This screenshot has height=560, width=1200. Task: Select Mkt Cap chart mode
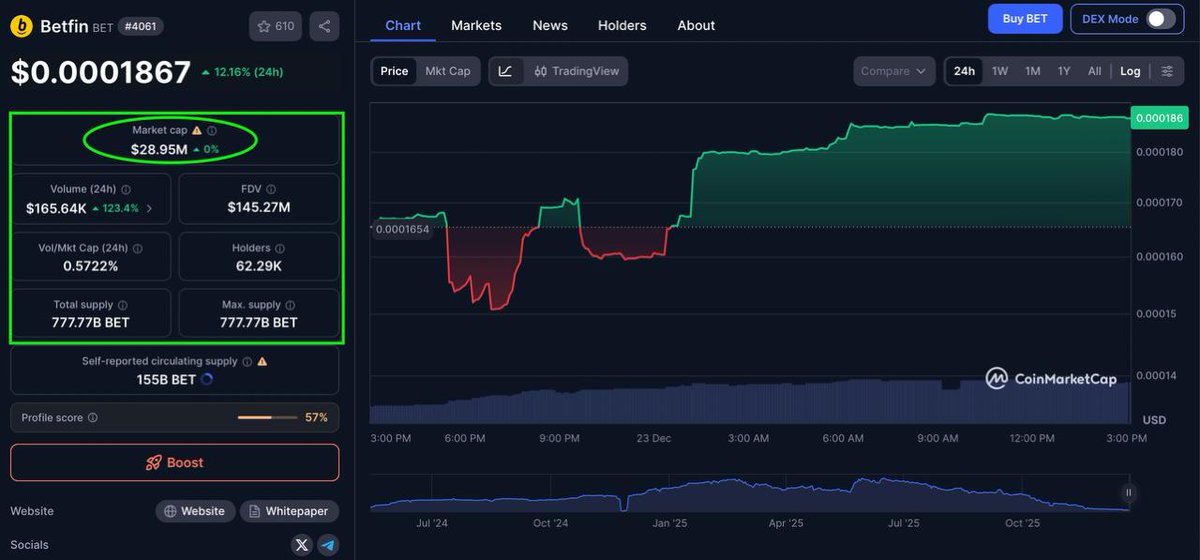[448, 71]
